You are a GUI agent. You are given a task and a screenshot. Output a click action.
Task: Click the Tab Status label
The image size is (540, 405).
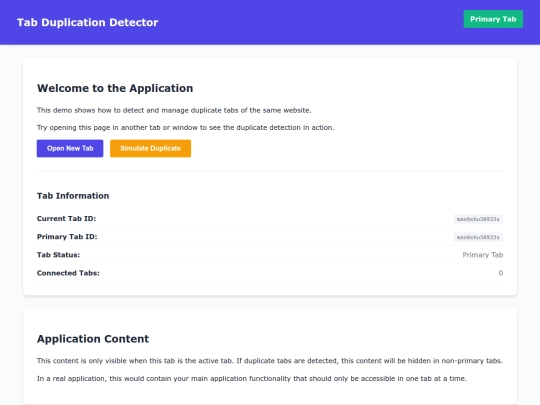[x=58, y=255]
